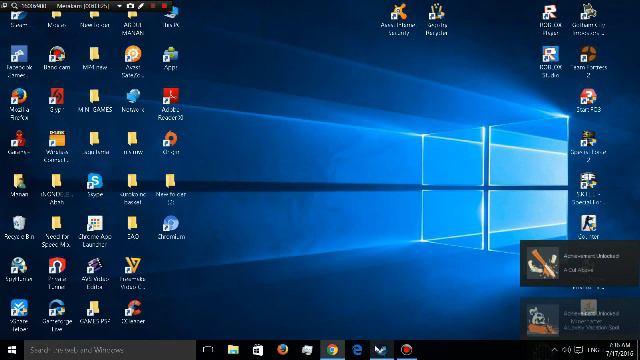Open the volume control in system tray

566,350
